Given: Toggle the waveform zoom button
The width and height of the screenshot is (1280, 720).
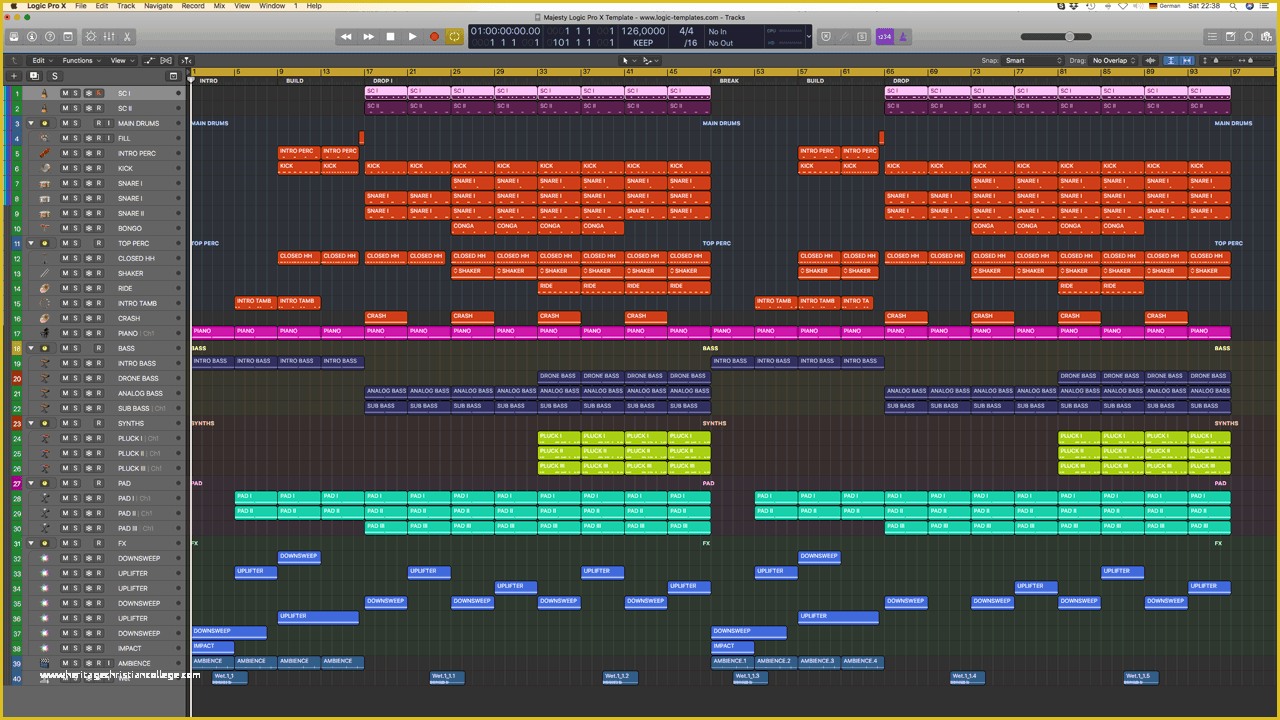Looking at the screenshot, I should point(1150,61).
